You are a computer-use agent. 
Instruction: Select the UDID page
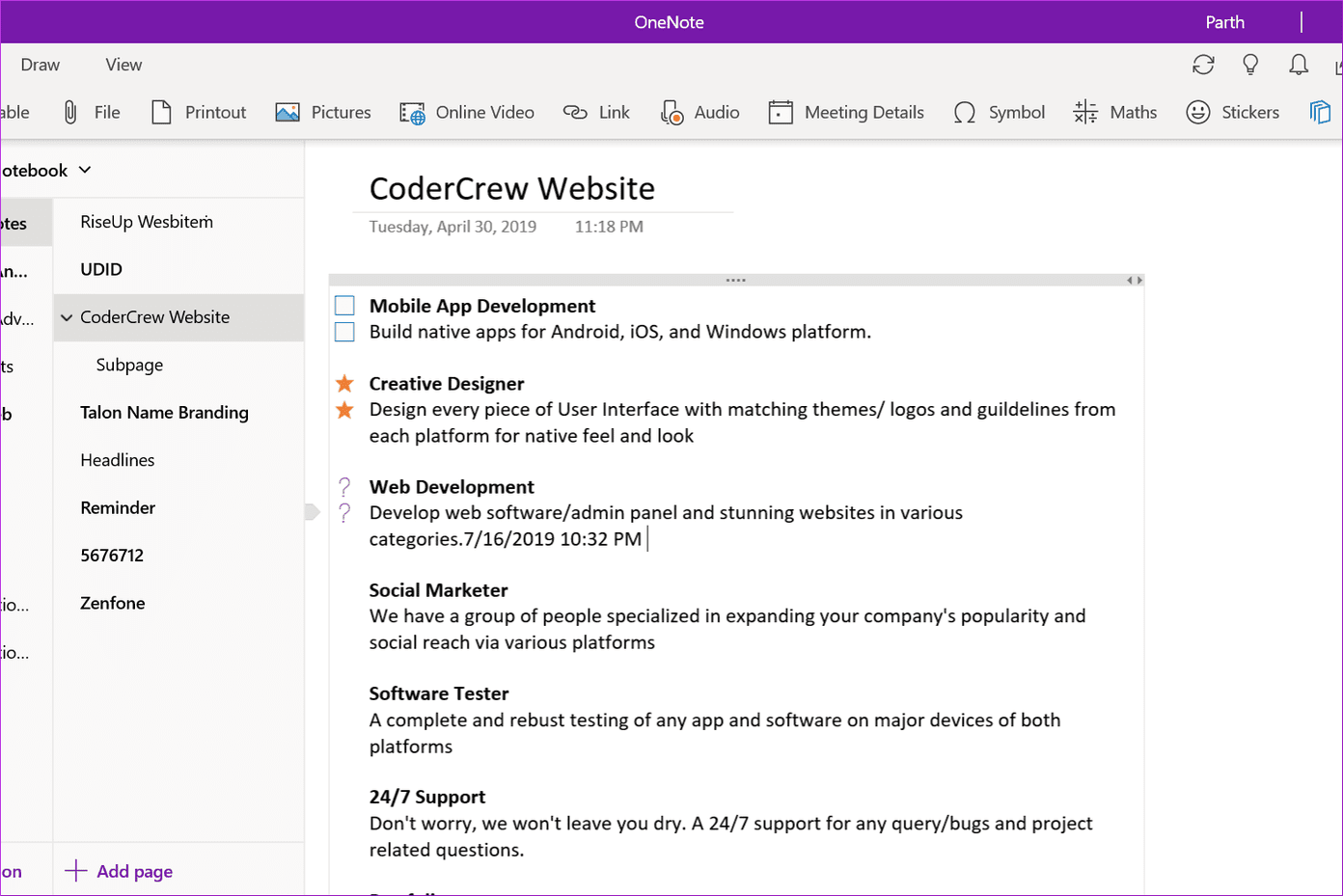tap(179, 269)
